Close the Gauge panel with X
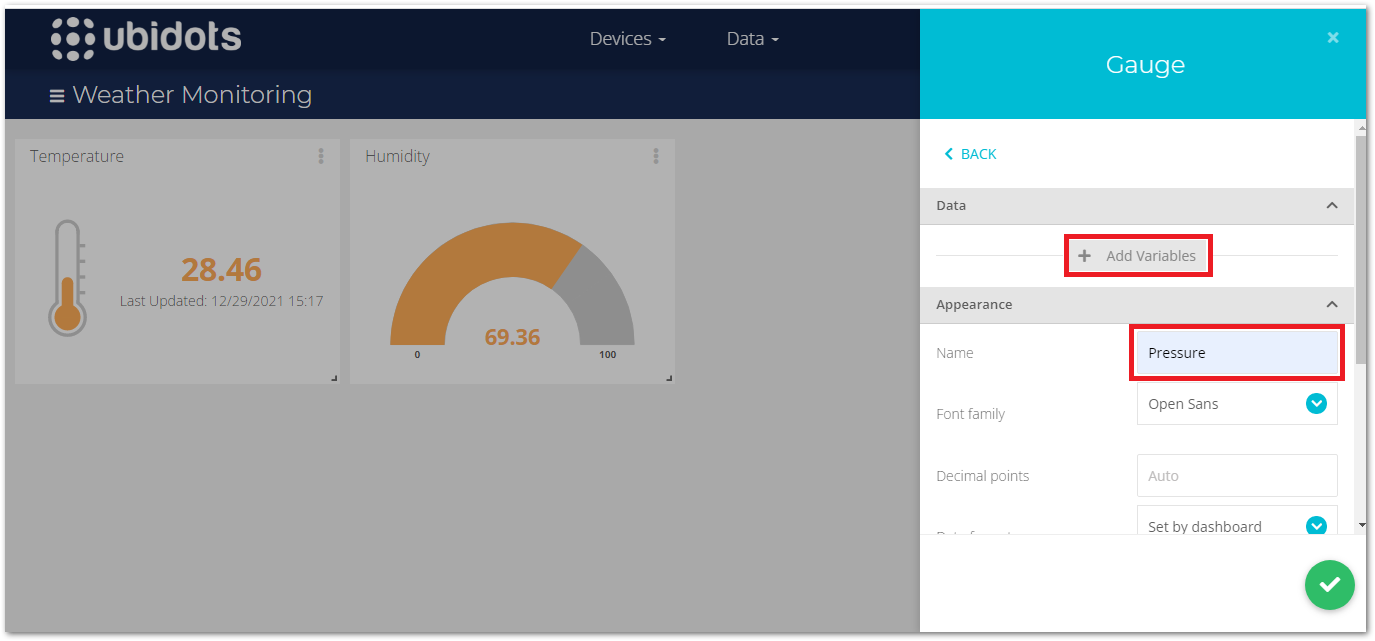Image resolution: width=1375 pixels, height=641 pixels. point(1332,37)
